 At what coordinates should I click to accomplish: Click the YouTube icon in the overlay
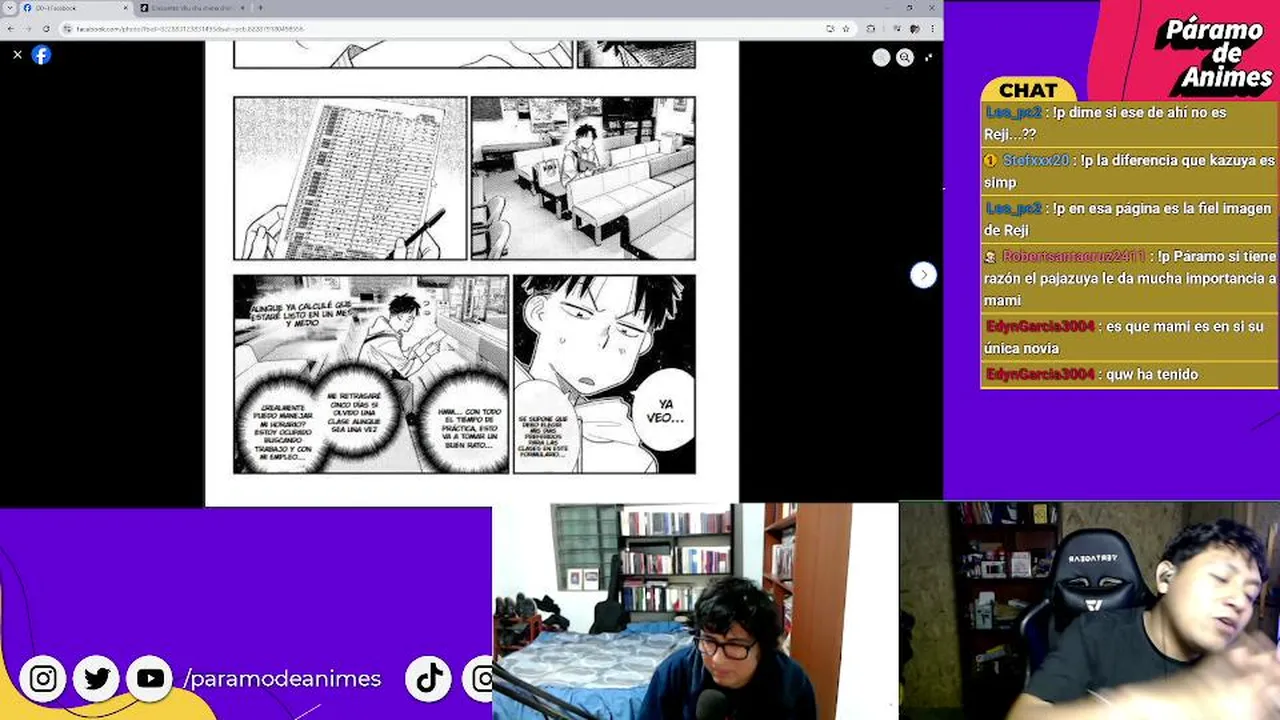point(150,680)
